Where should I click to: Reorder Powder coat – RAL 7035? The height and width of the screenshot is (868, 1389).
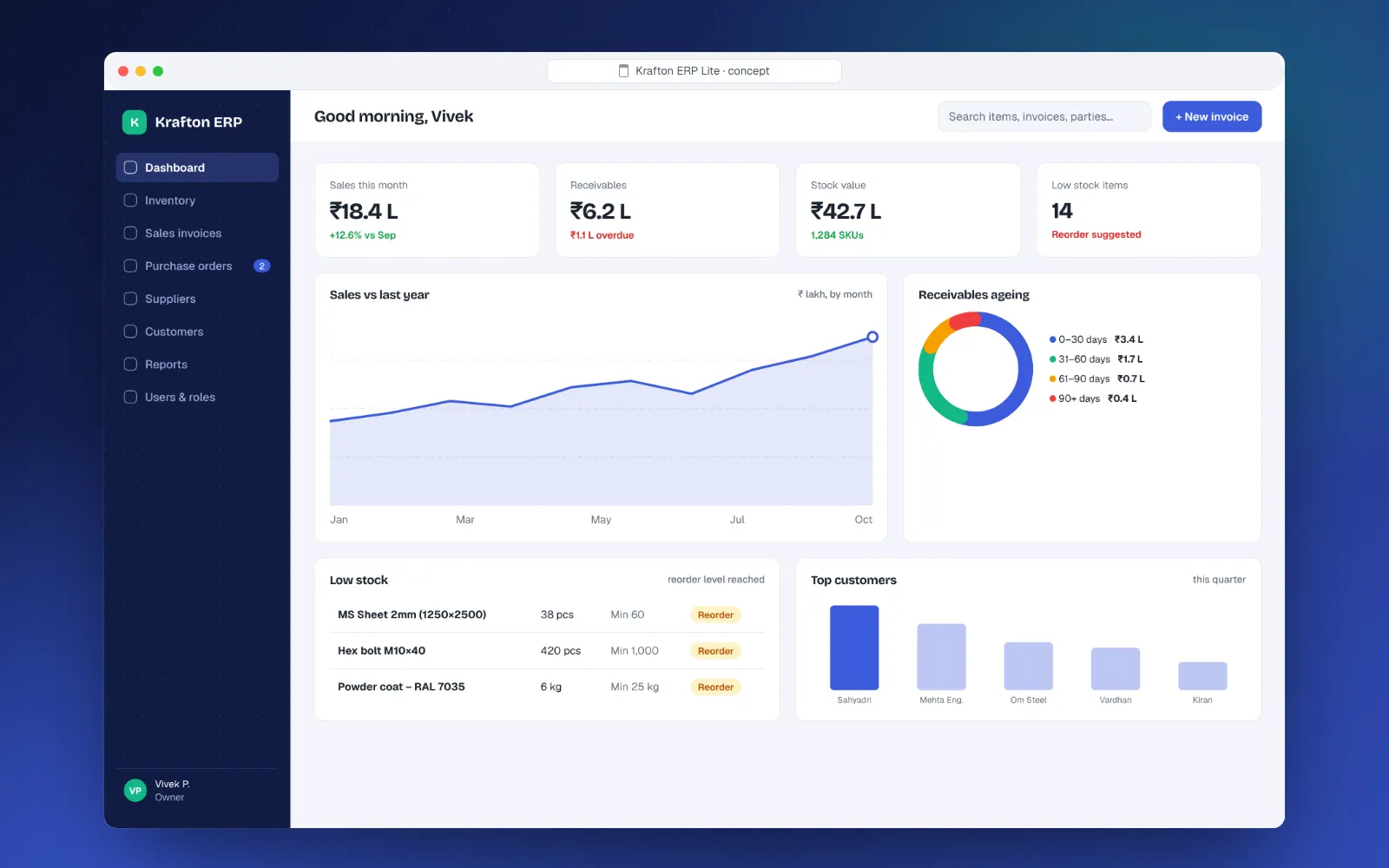[x=716, y=687]
